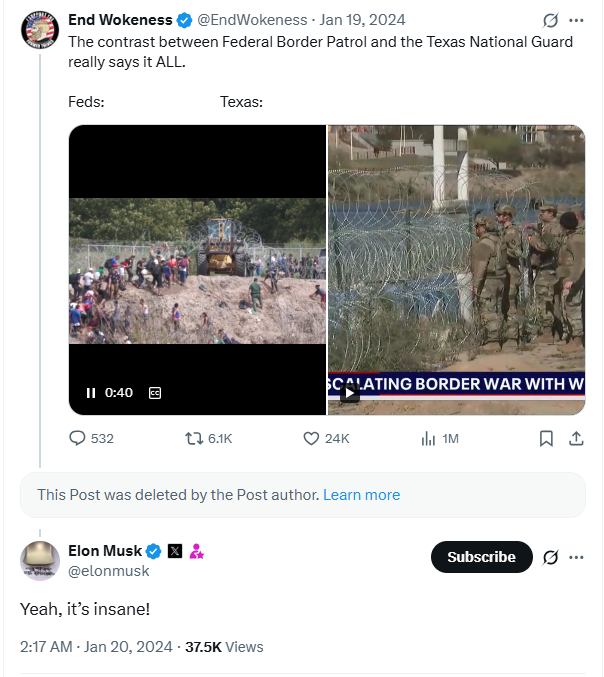Click Grok icon beside Subscribe button

coord(549,557)
